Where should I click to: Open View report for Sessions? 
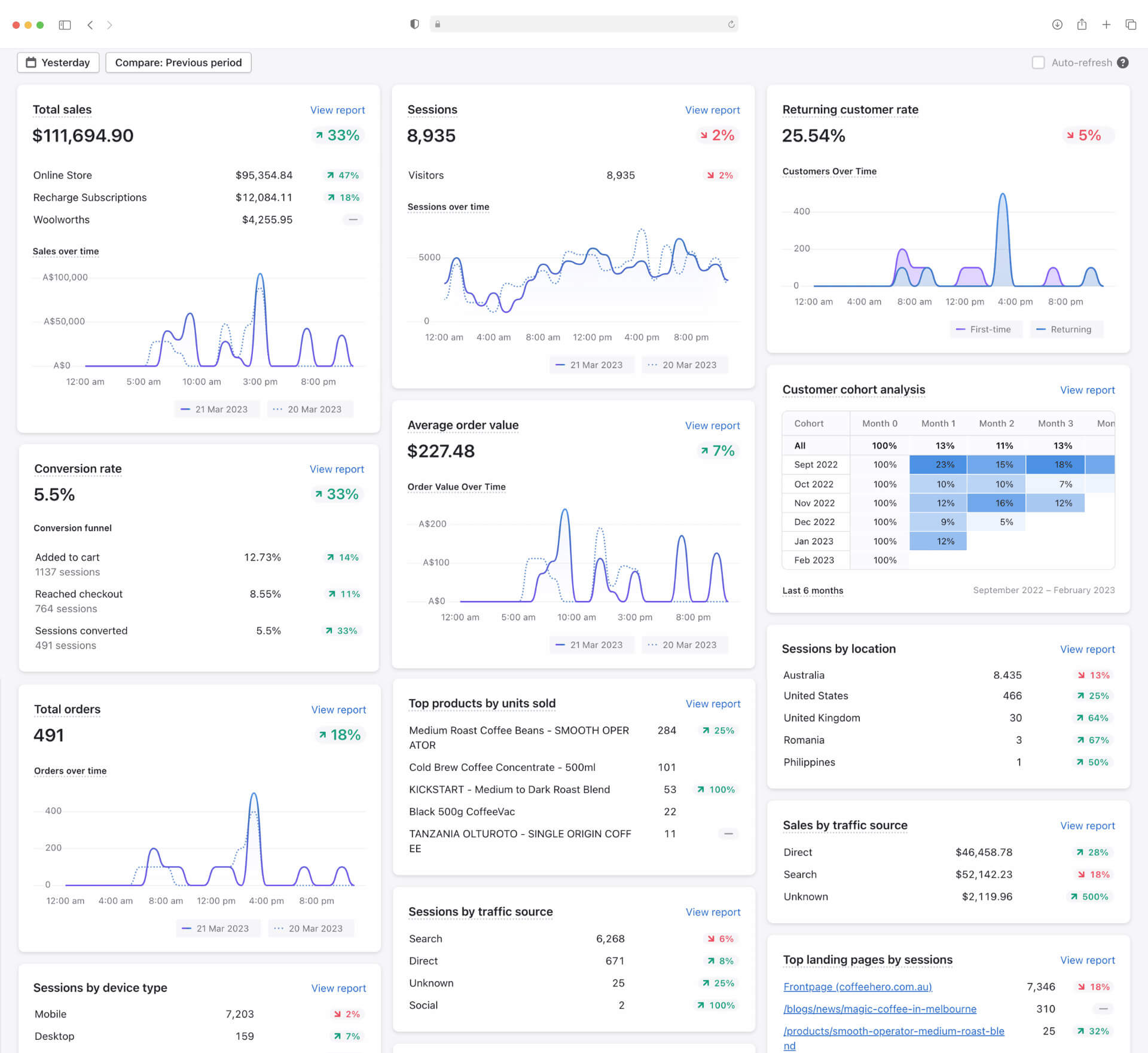tap(712, 110)
